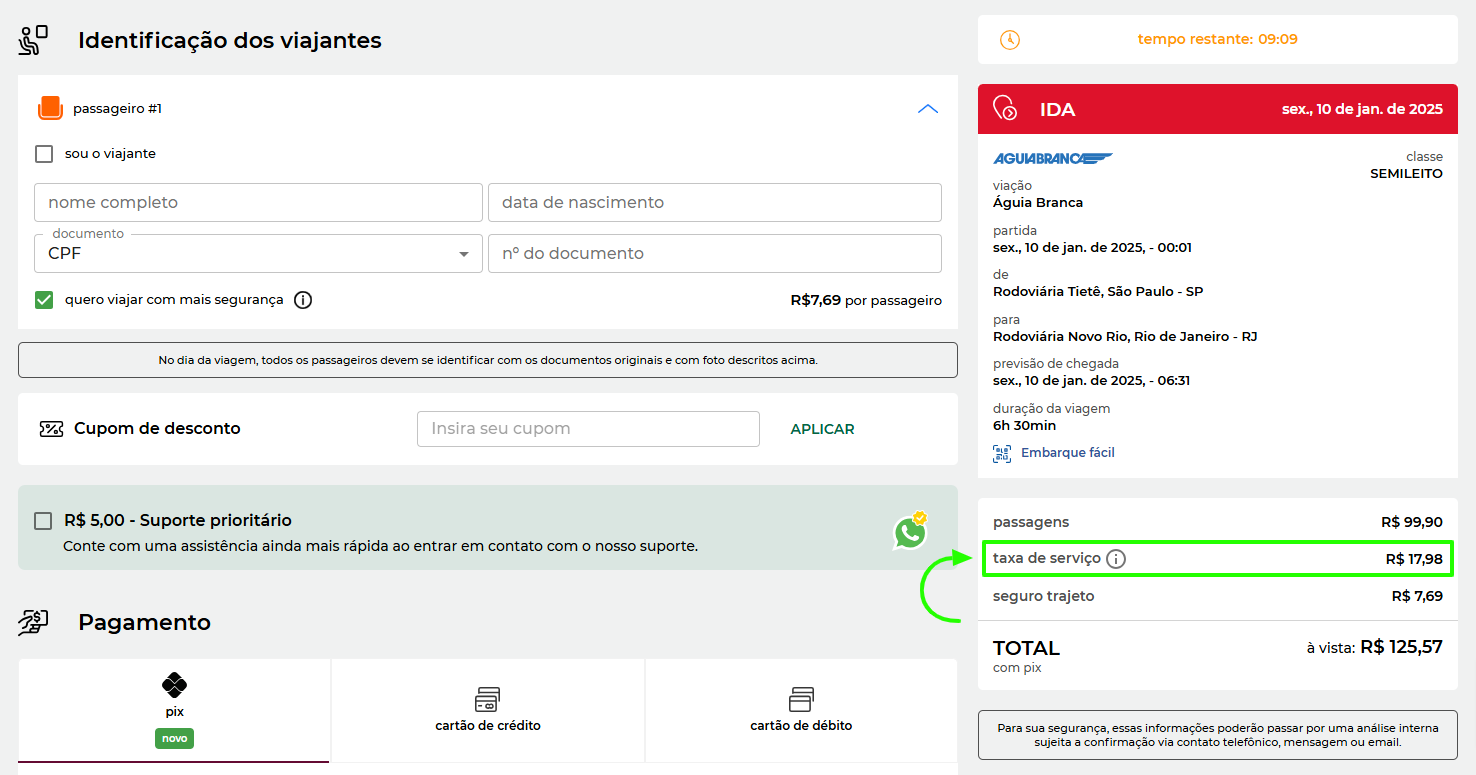
Task: Click the money icon next to Pagamento
Action: (35, 621)
